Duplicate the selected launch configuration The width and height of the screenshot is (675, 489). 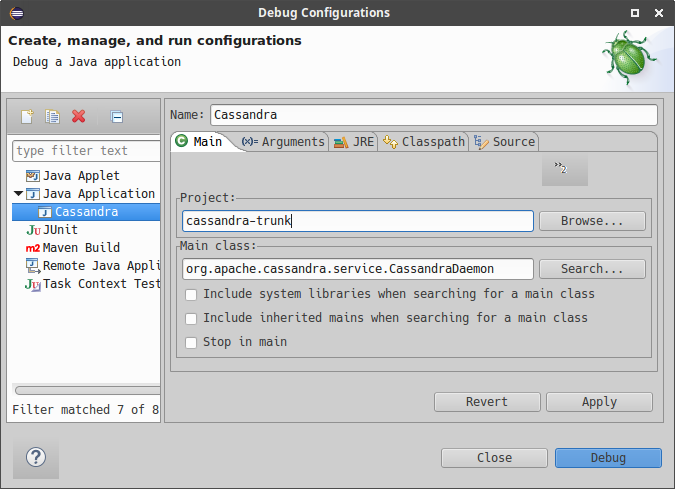point(53,117)
